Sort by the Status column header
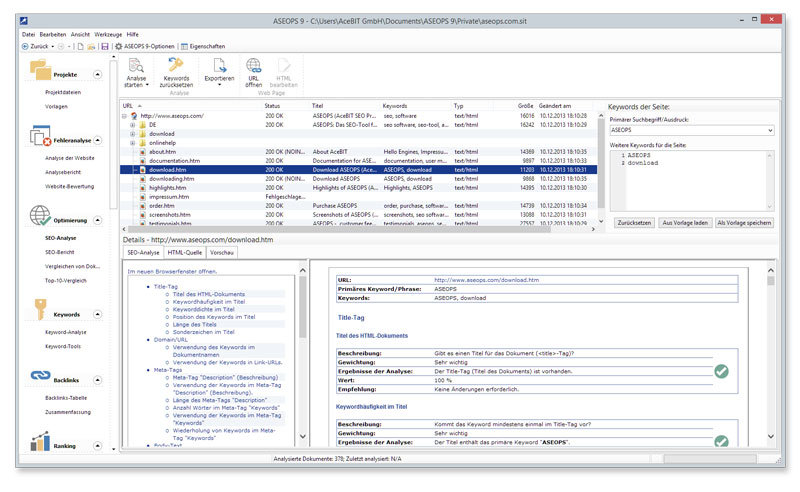The image size is (800, 492). [272, 106]
